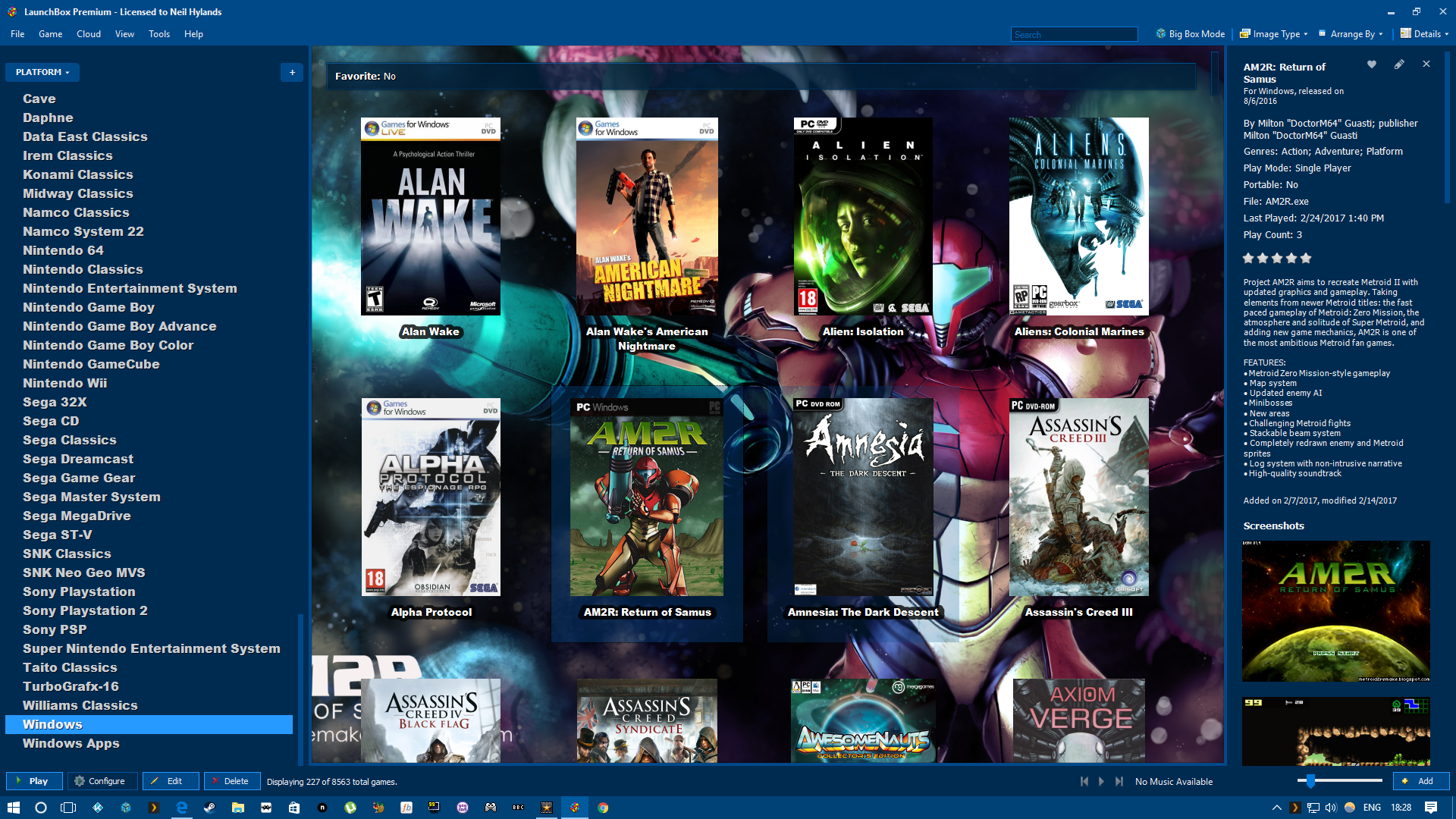
Task: Select Alan Wake's American Nightmare box art
Action: pyautogui.click(x=647, y=216)
